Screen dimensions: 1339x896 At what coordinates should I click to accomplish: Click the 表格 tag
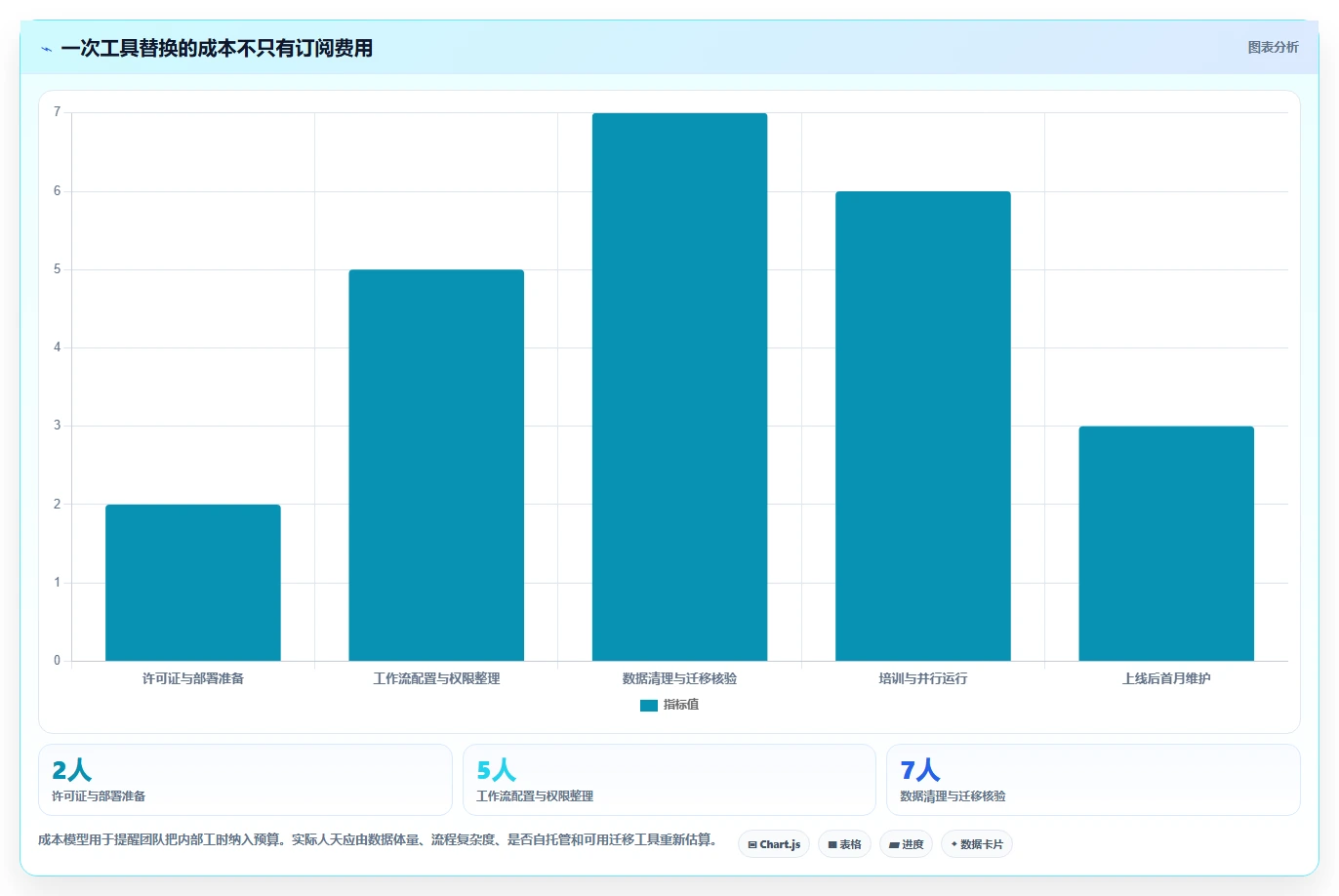[x=844, y=844]
